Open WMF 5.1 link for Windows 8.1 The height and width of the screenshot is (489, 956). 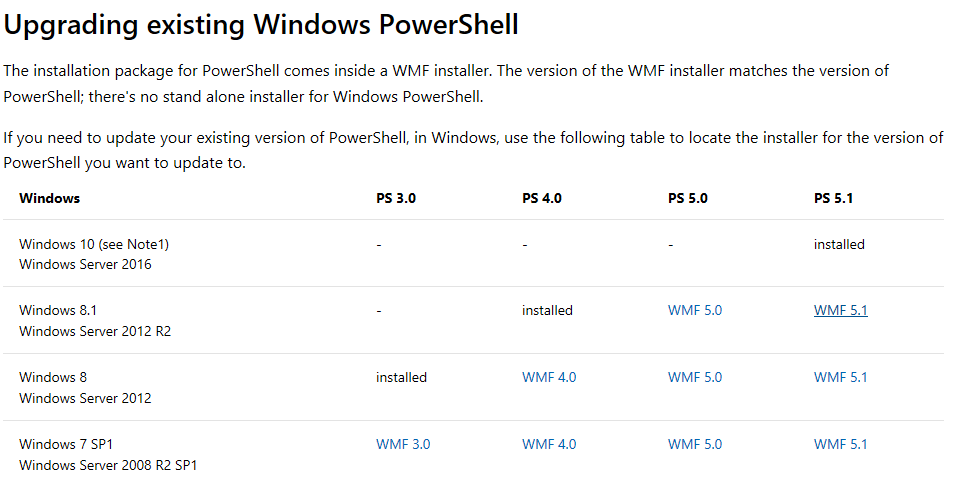(x=840, y=310)
